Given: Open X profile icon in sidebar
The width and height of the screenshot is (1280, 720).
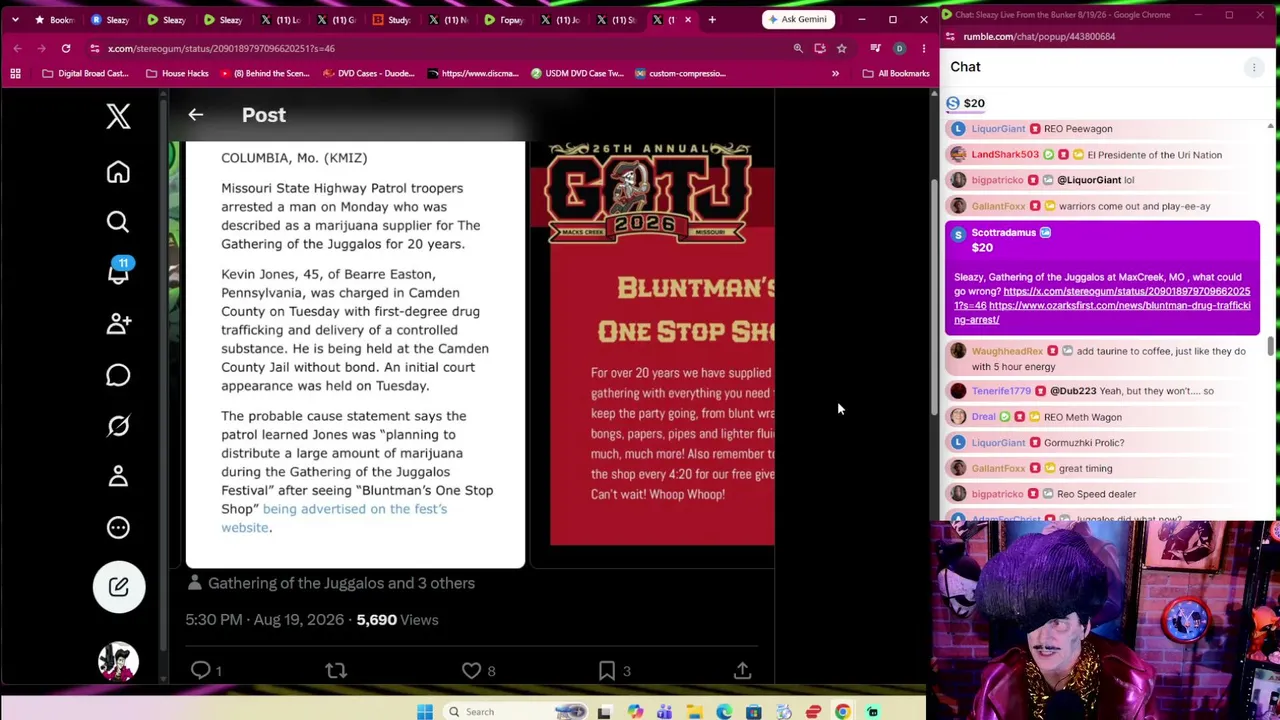Looking at the screenshot, I should (118, 477).
